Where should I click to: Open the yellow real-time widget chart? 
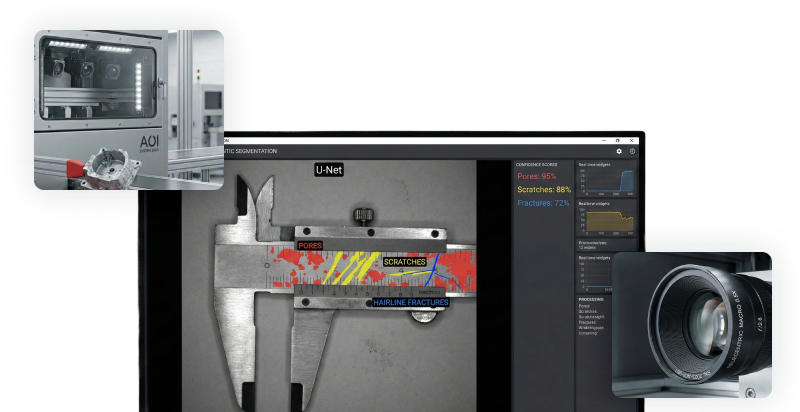(x=606, y=218)
